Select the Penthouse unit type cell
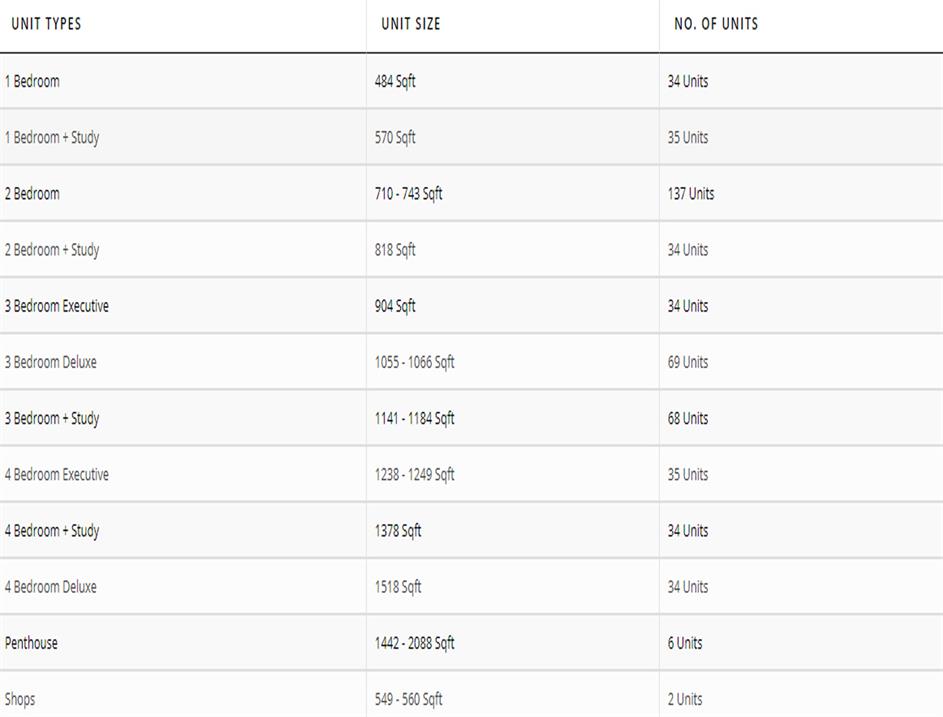943x717 pixels. 31,643
